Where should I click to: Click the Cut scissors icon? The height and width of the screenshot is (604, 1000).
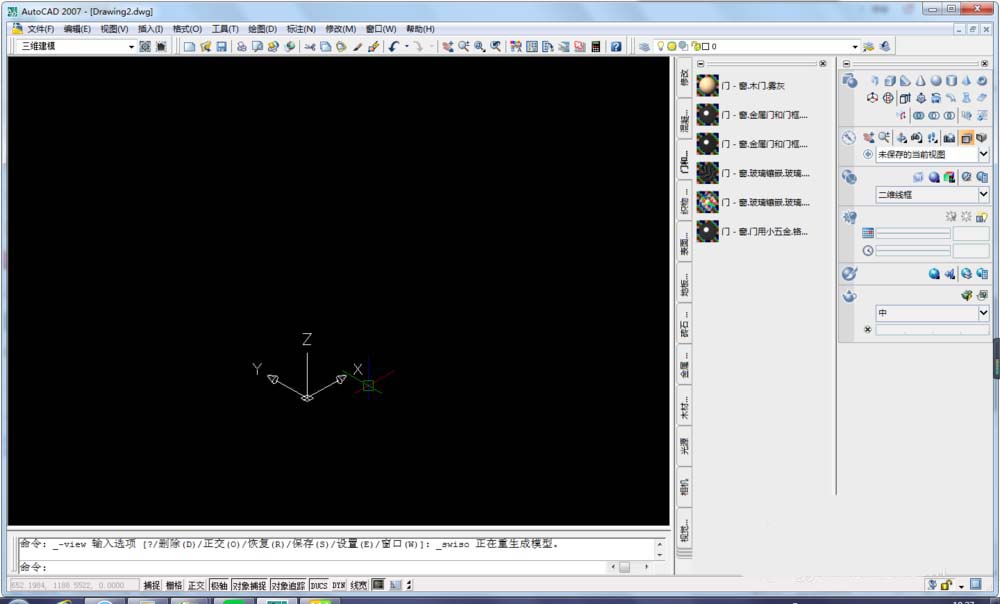(310, 47)
